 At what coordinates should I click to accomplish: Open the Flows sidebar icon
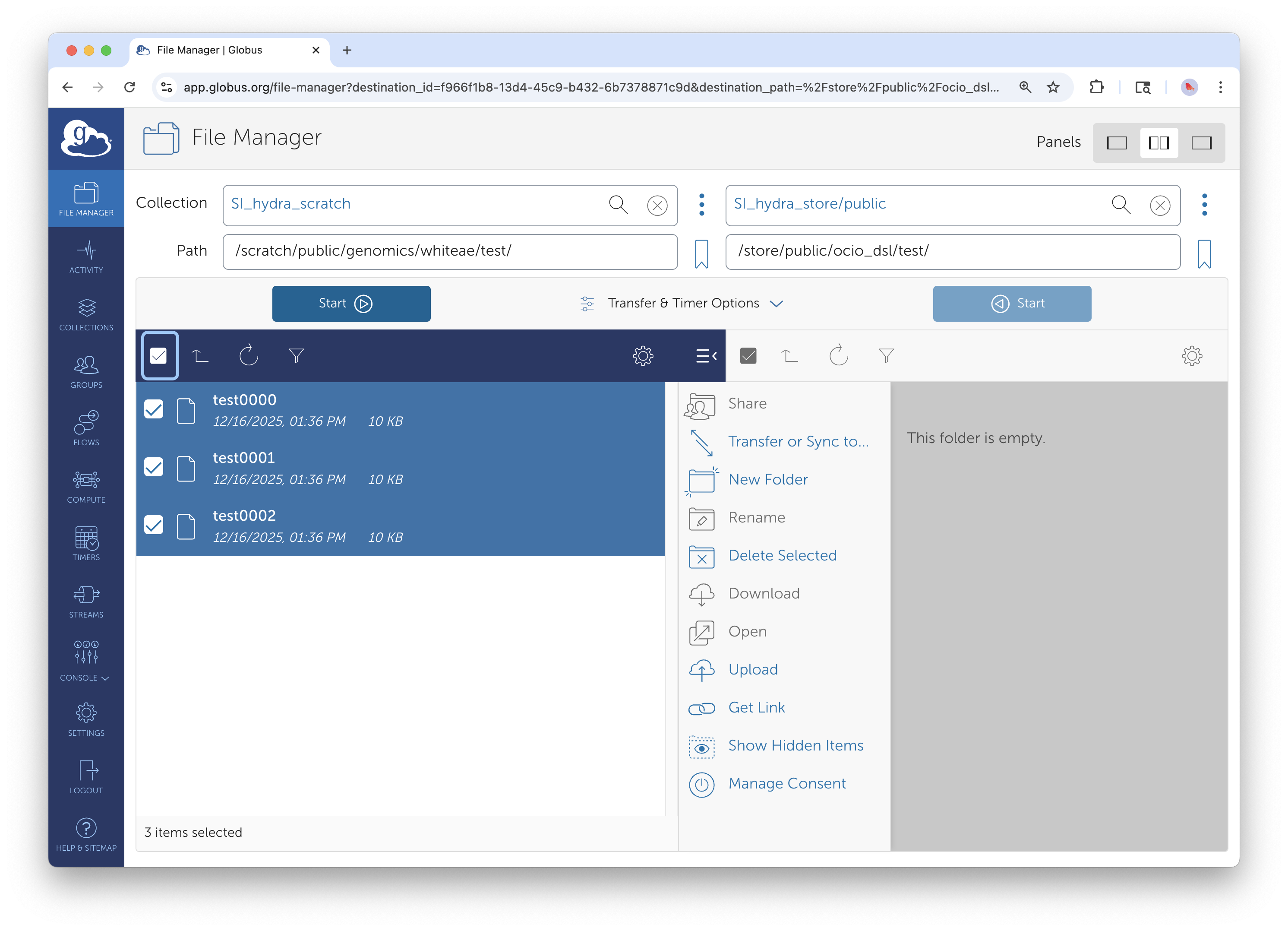click(x=86, y=429)
